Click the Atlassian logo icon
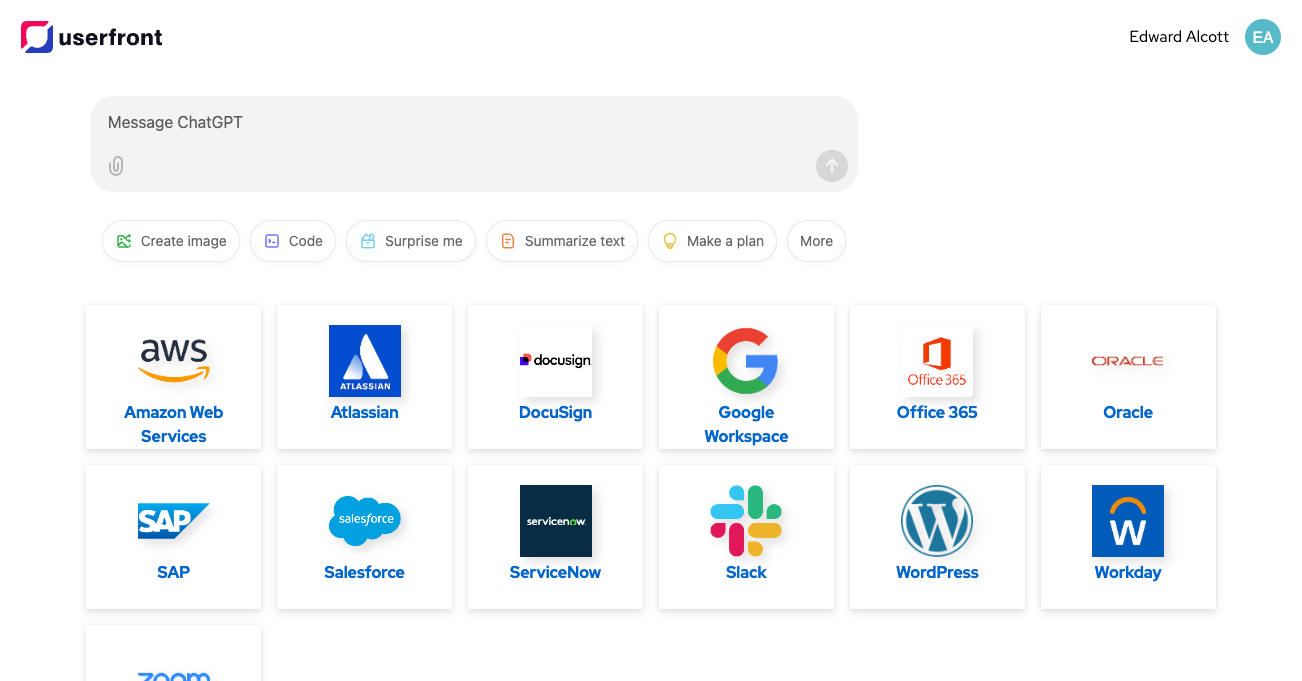 (x=365, y=361)
